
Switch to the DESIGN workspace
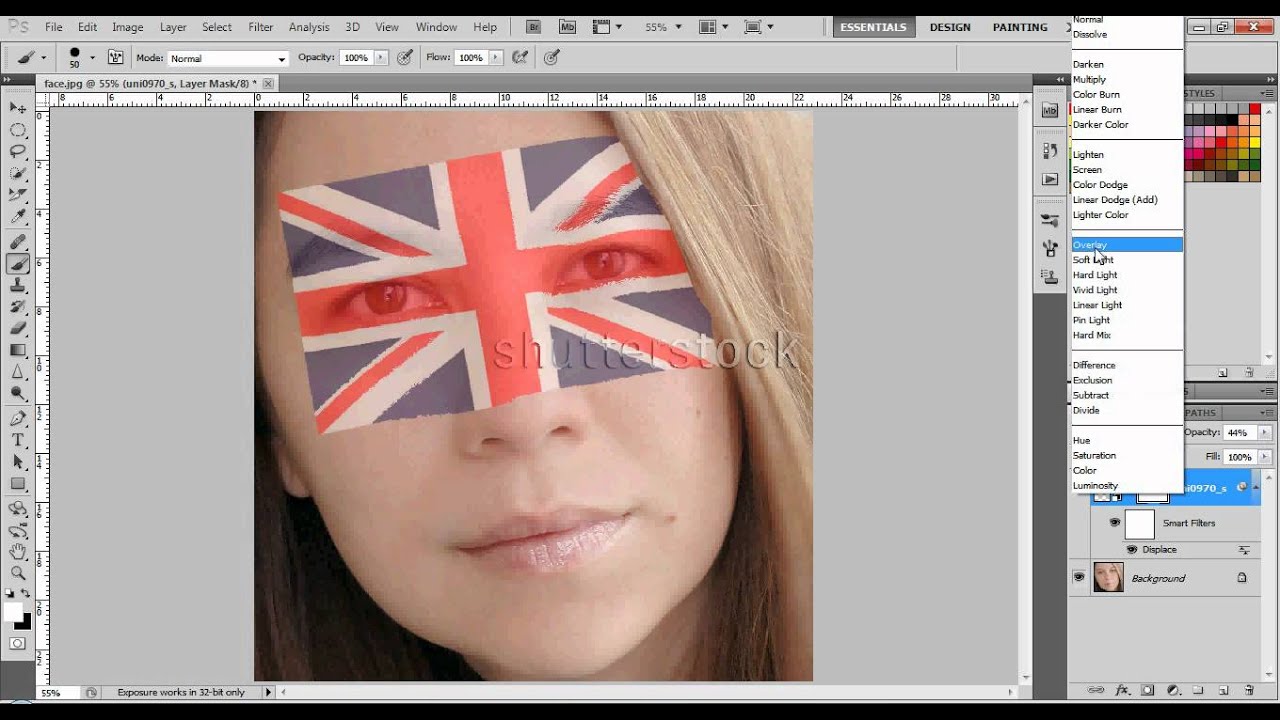coord(950,27)
